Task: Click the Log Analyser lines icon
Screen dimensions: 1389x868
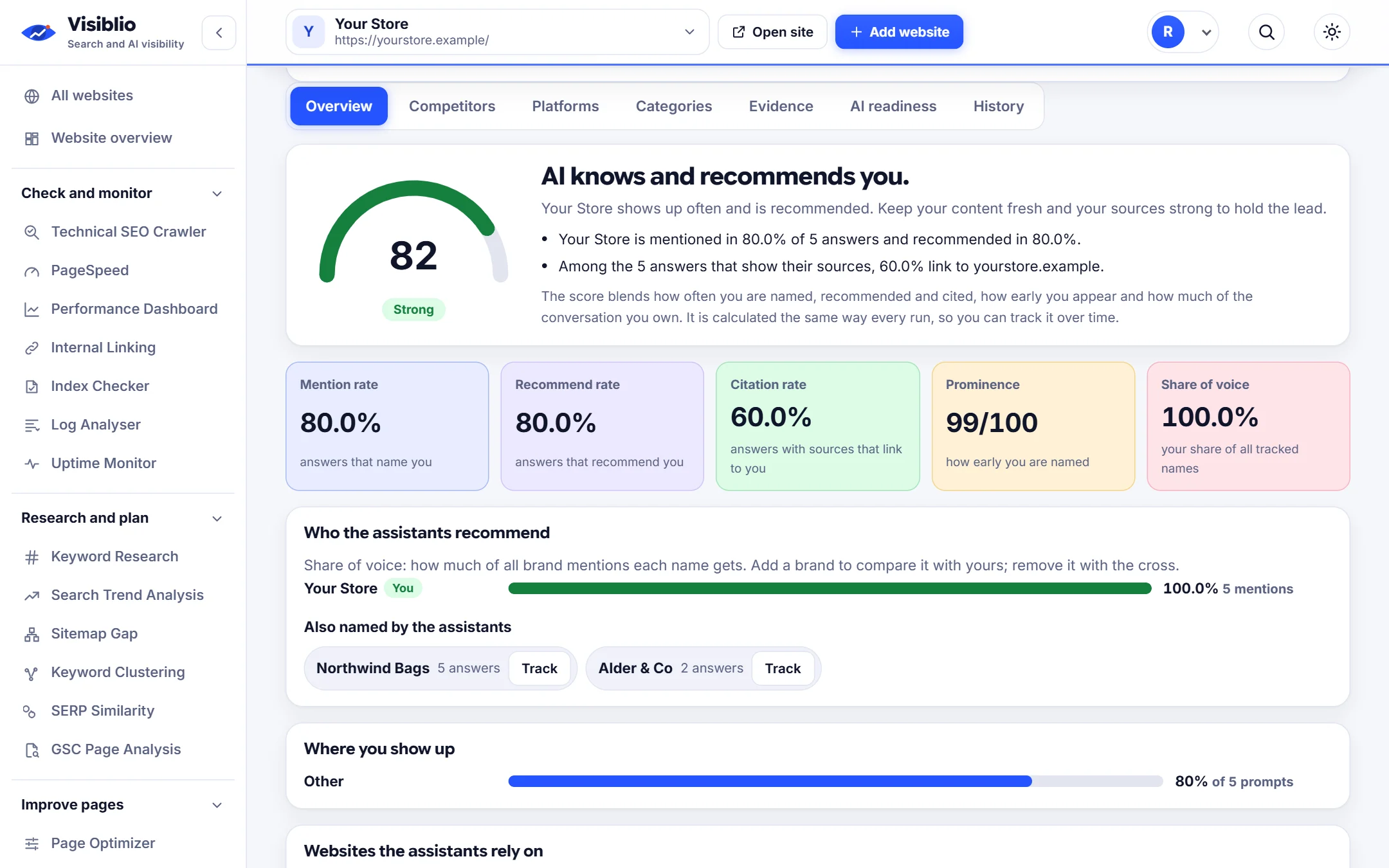Action: click(x=32, y=425)
